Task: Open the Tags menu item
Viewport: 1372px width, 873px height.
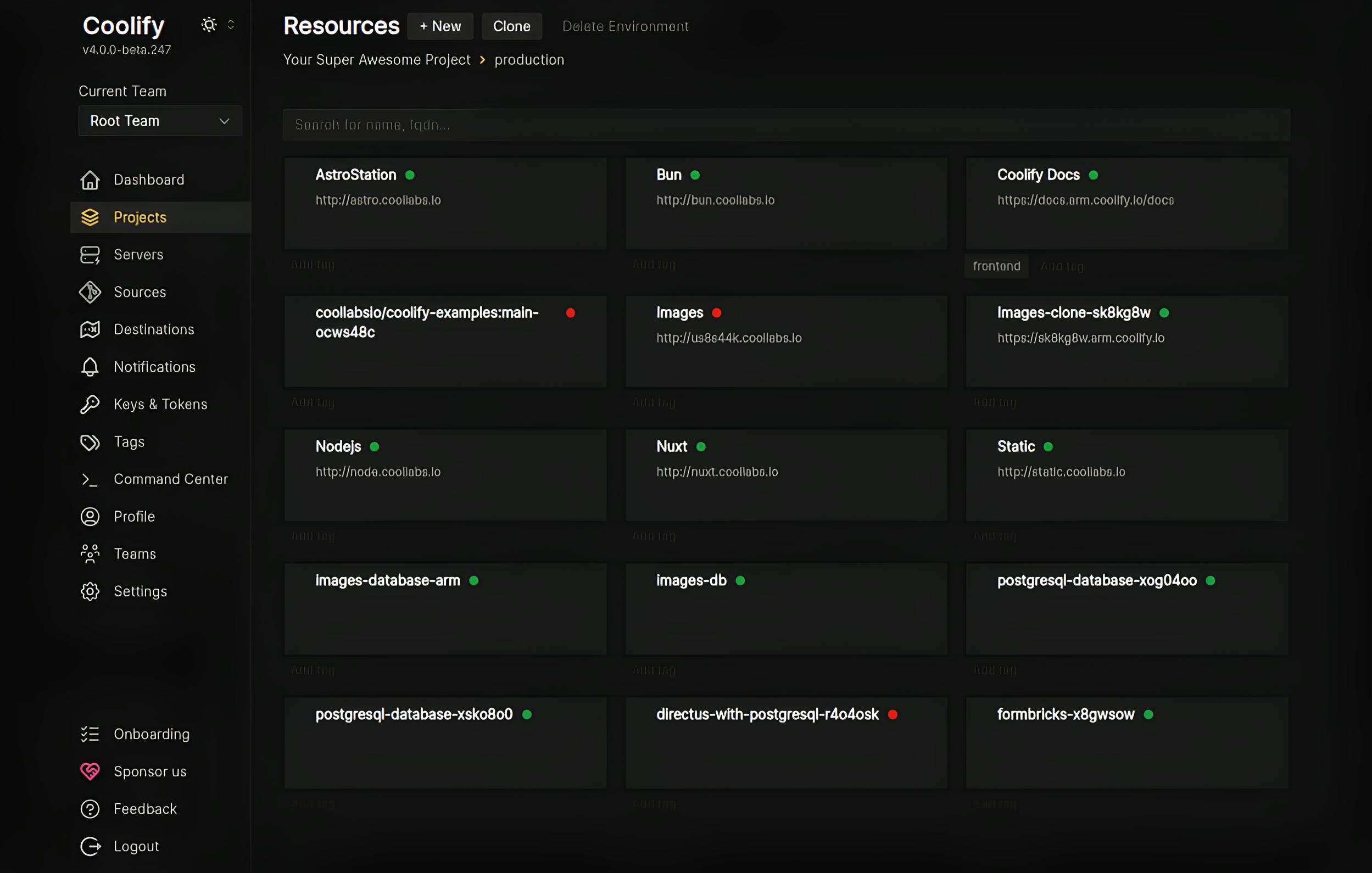Action: (129, 442)
